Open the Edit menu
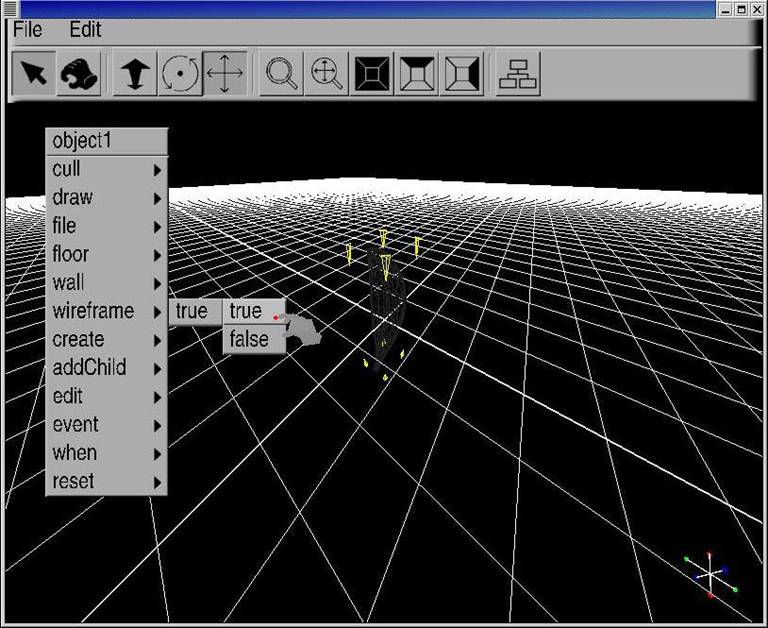 coord(85,30)
